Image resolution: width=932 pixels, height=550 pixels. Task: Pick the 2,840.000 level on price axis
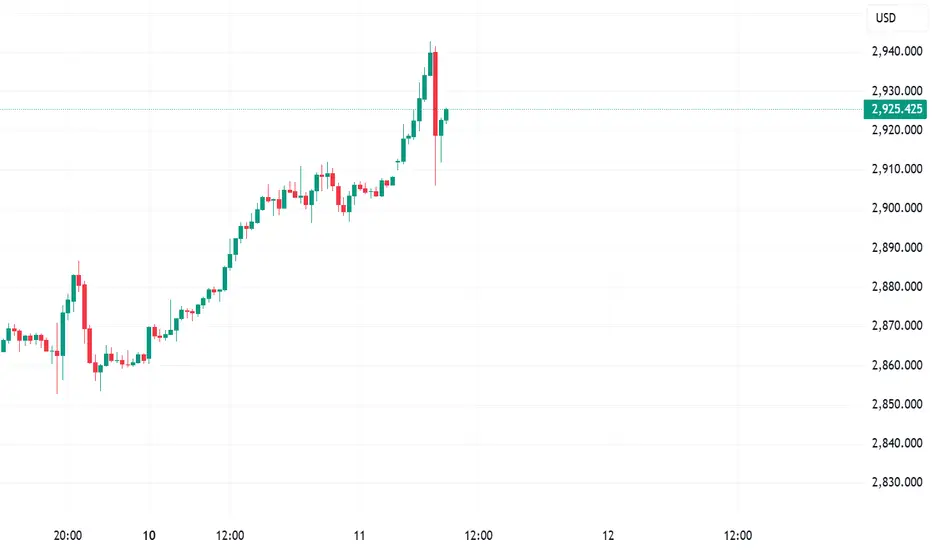click(x=897, y=442)
